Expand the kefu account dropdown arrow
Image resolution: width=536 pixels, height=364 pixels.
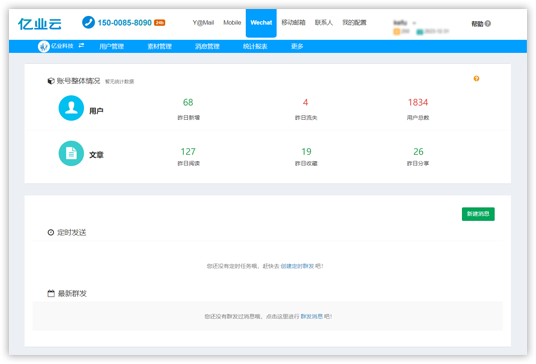[x=414, y=23]
